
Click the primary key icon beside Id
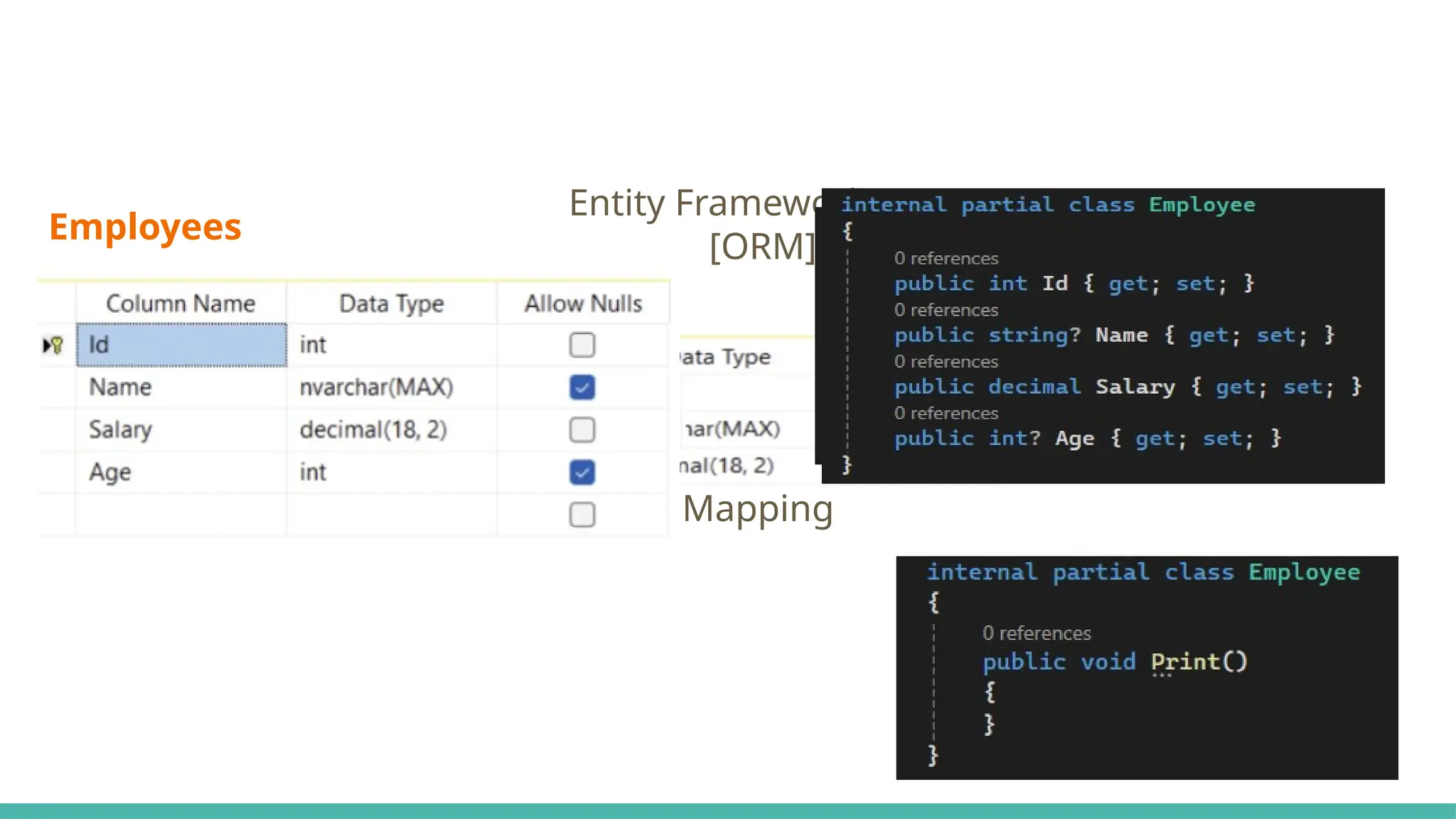tap(53, 346)
